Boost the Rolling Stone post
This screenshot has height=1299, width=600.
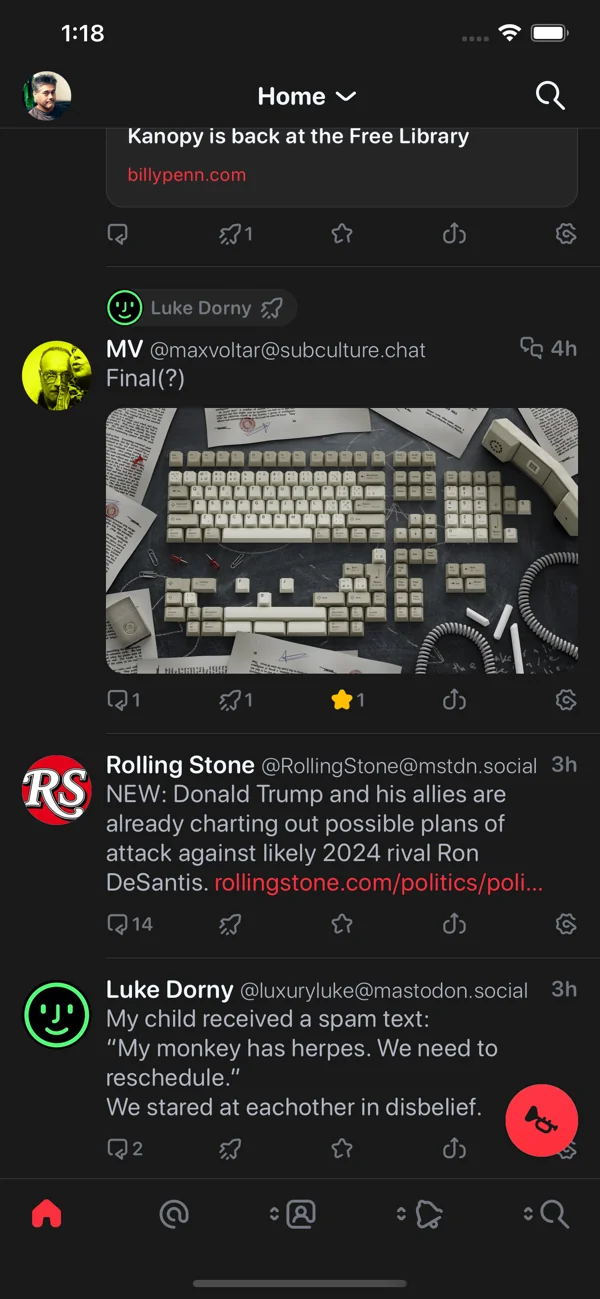click(230, 924)
